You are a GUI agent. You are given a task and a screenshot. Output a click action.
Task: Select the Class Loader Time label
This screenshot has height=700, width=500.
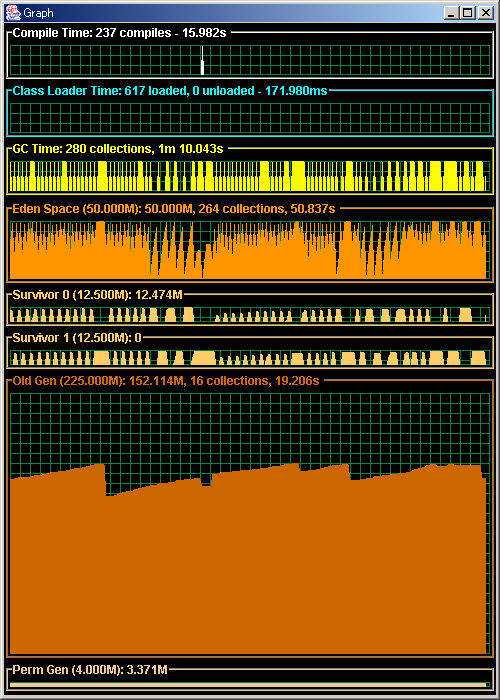click(170, 91)
